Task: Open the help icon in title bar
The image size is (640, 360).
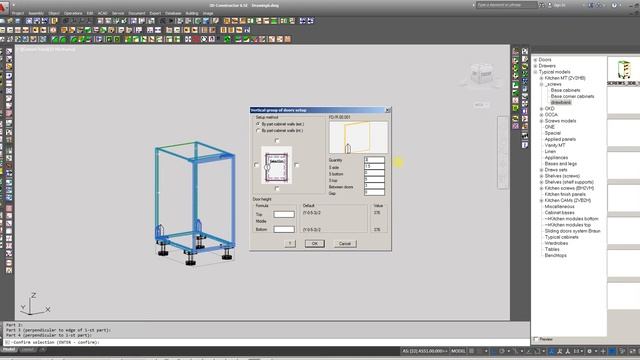Action: pyautogui.click(x=614, y=5)
